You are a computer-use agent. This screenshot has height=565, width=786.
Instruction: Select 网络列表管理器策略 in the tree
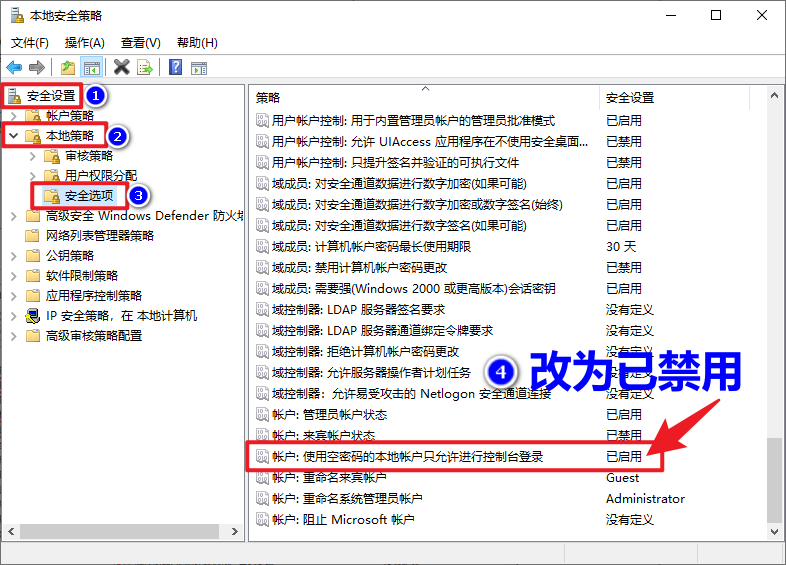tap(100, 236)
